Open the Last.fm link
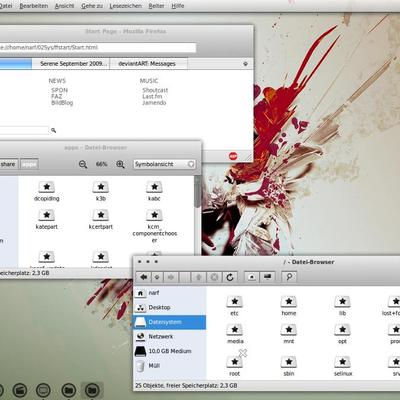Image resolution: width=400 pixels, height=400 pixels. [x=152, y=96]
